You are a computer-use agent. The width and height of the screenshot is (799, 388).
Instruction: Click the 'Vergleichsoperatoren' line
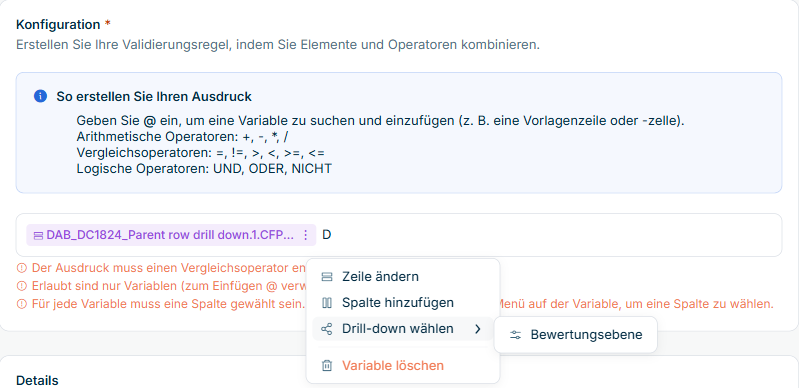click(x=201, y=152)
